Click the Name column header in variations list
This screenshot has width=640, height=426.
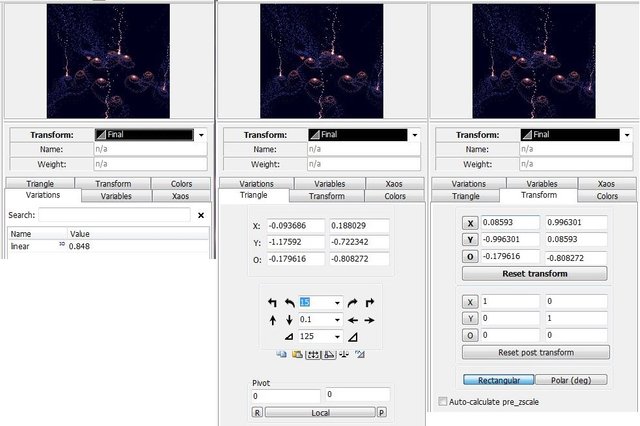[38, 234]
